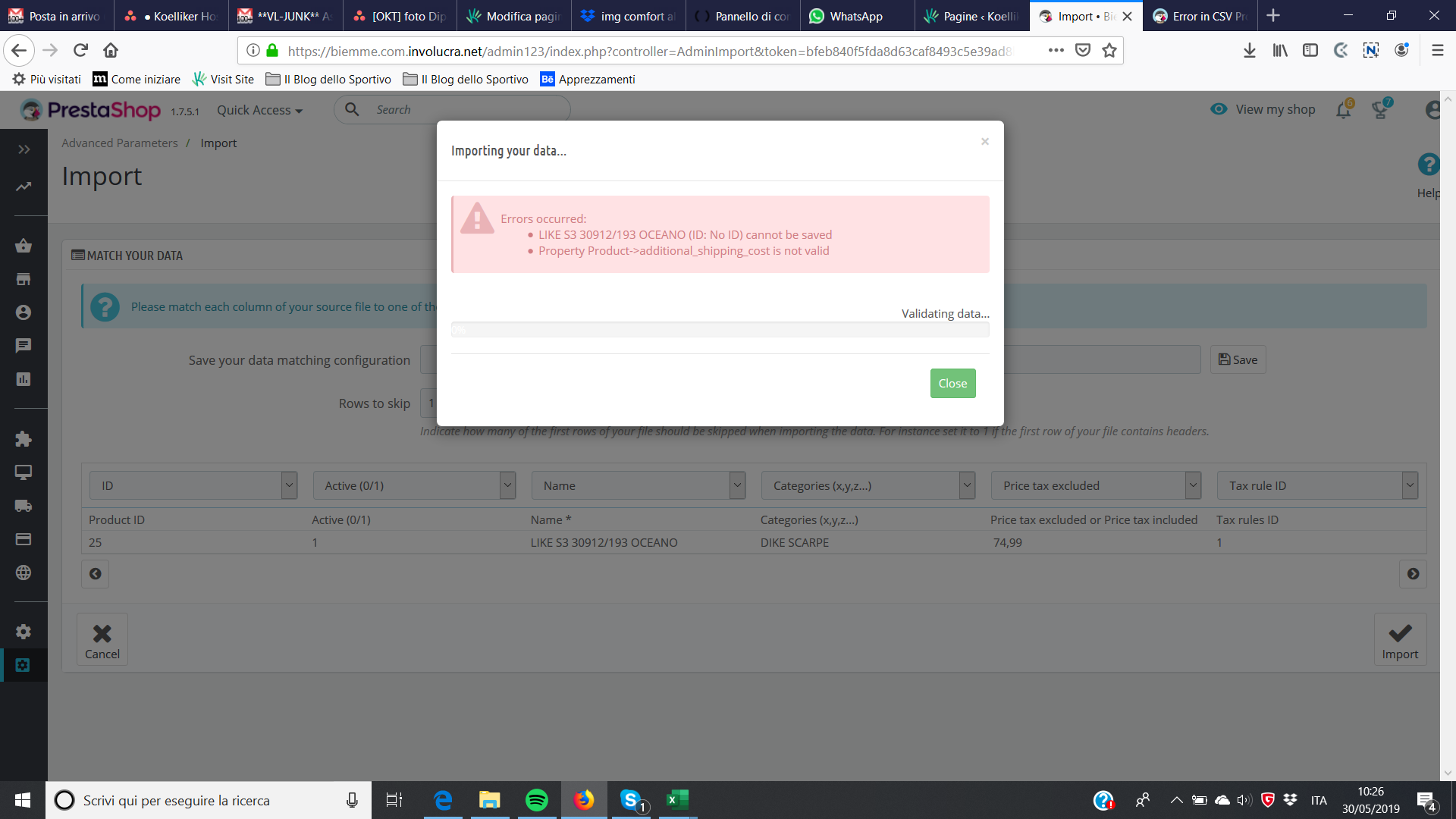Screen dimensions: 1456x819
Task: Open the Tax rule ID column dropdown
Action: point(1317,485)
